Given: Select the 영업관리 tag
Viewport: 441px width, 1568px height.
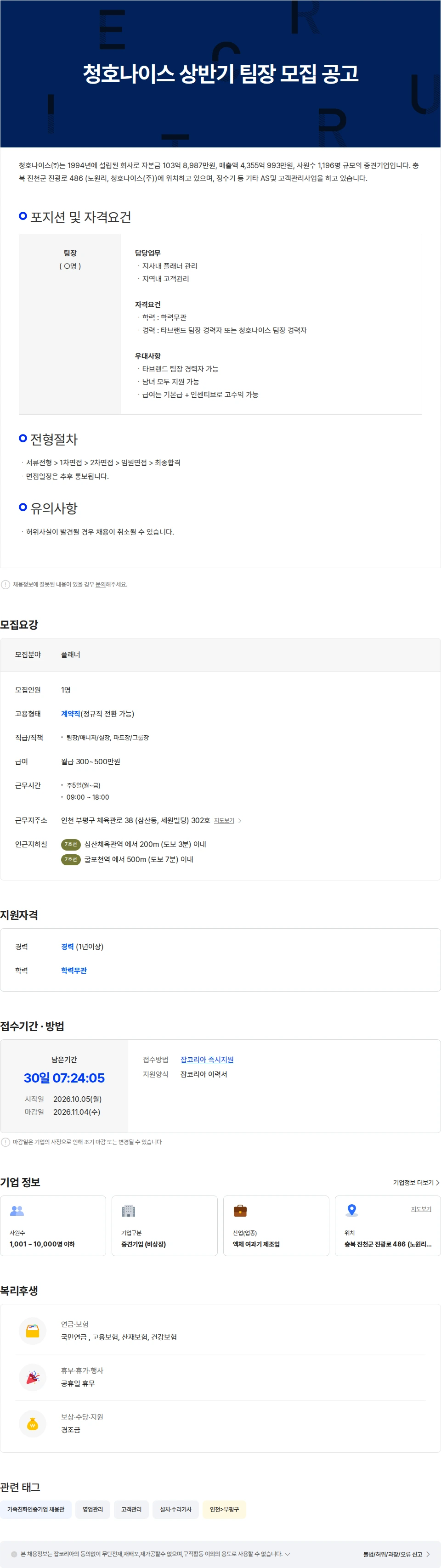Looking at the screenshot, I should [93, 1509].
